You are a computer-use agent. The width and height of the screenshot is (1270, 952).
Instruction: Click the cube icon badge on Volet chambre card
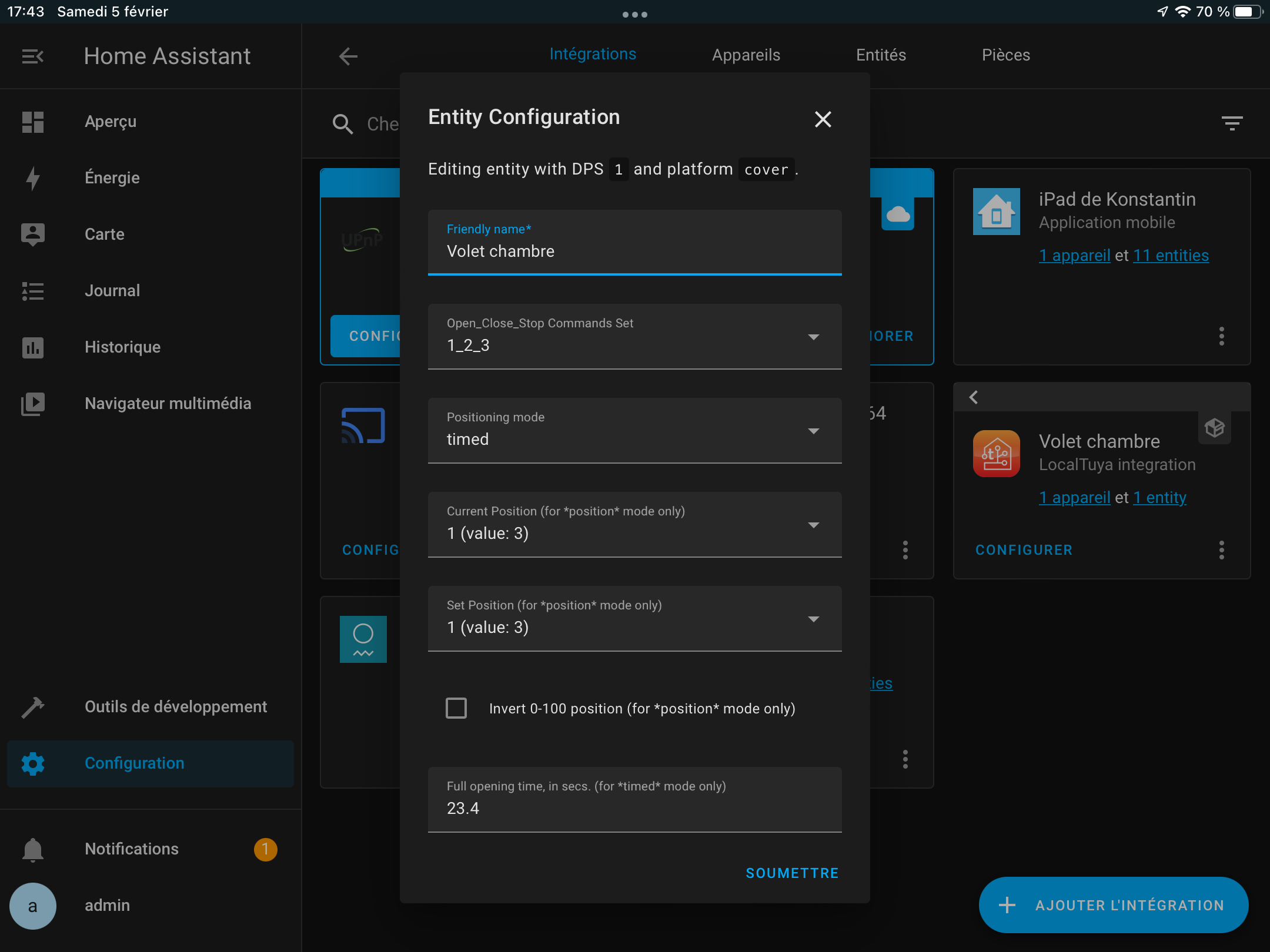(1214, 428)
